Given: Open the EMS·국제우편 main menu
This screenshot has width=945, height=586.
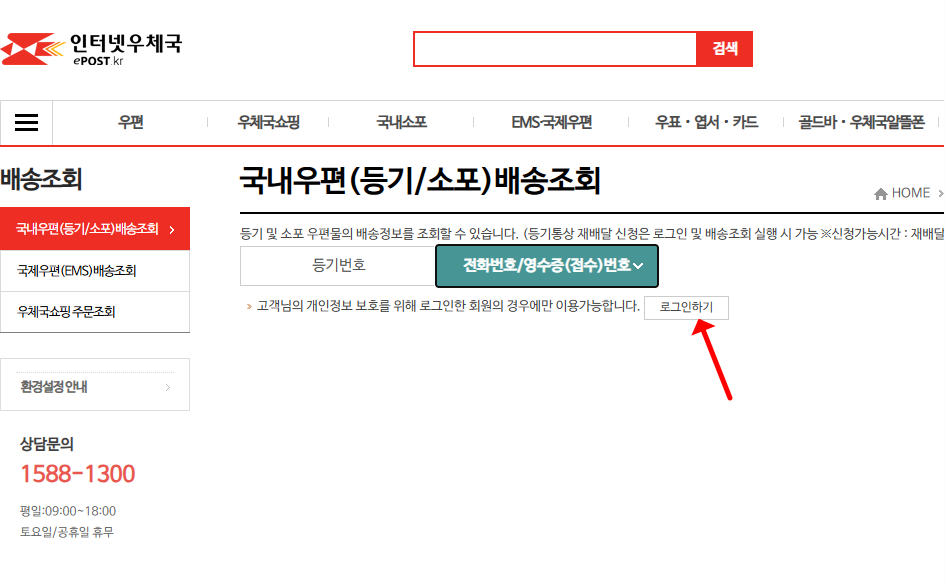Looking at the screenshot, I should [x=551, y=122].
